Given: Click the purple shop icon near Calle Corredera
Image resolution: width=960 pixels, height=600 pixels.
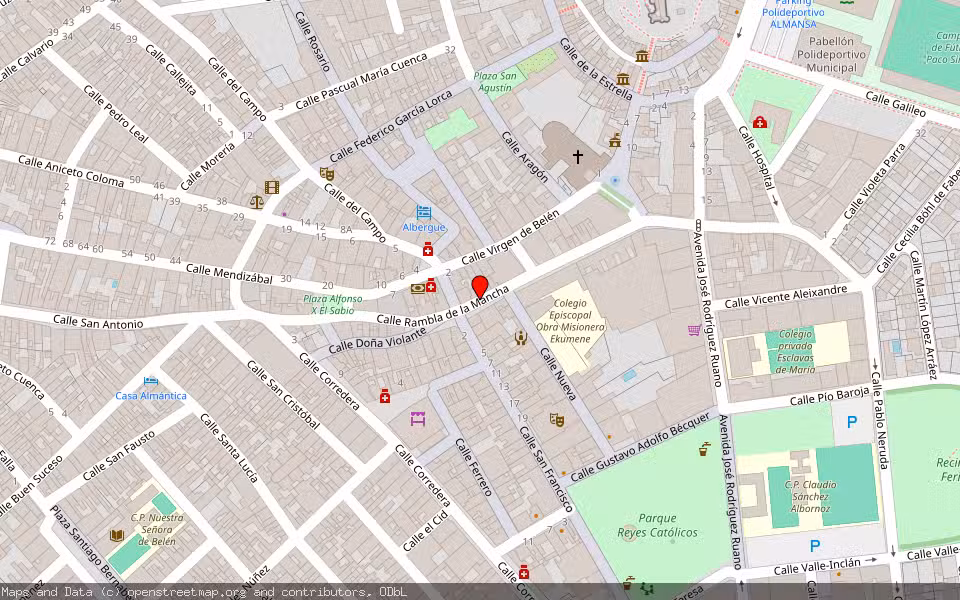Looking at the screenshot, I should tap(418, 419).
